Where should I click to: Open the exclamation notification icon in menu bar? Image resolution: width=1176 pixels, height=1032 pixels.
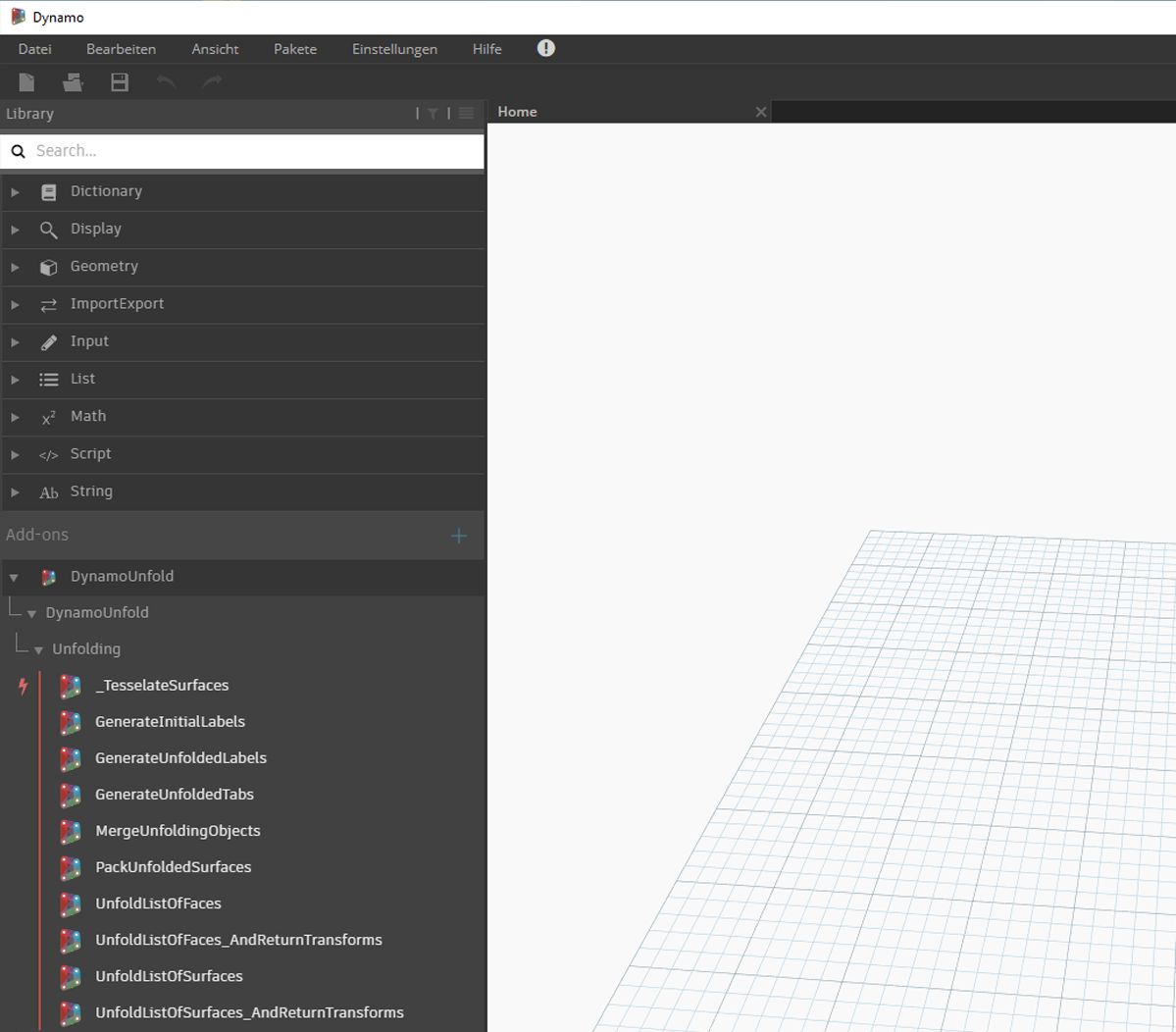coord(546,48)
